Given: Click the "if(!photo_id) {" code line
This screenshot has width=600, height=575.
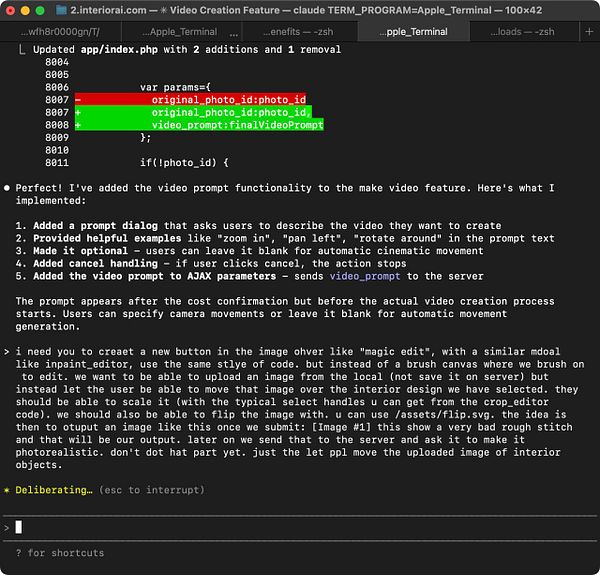Looking at the screenshot, I should (x=184, y=163).
